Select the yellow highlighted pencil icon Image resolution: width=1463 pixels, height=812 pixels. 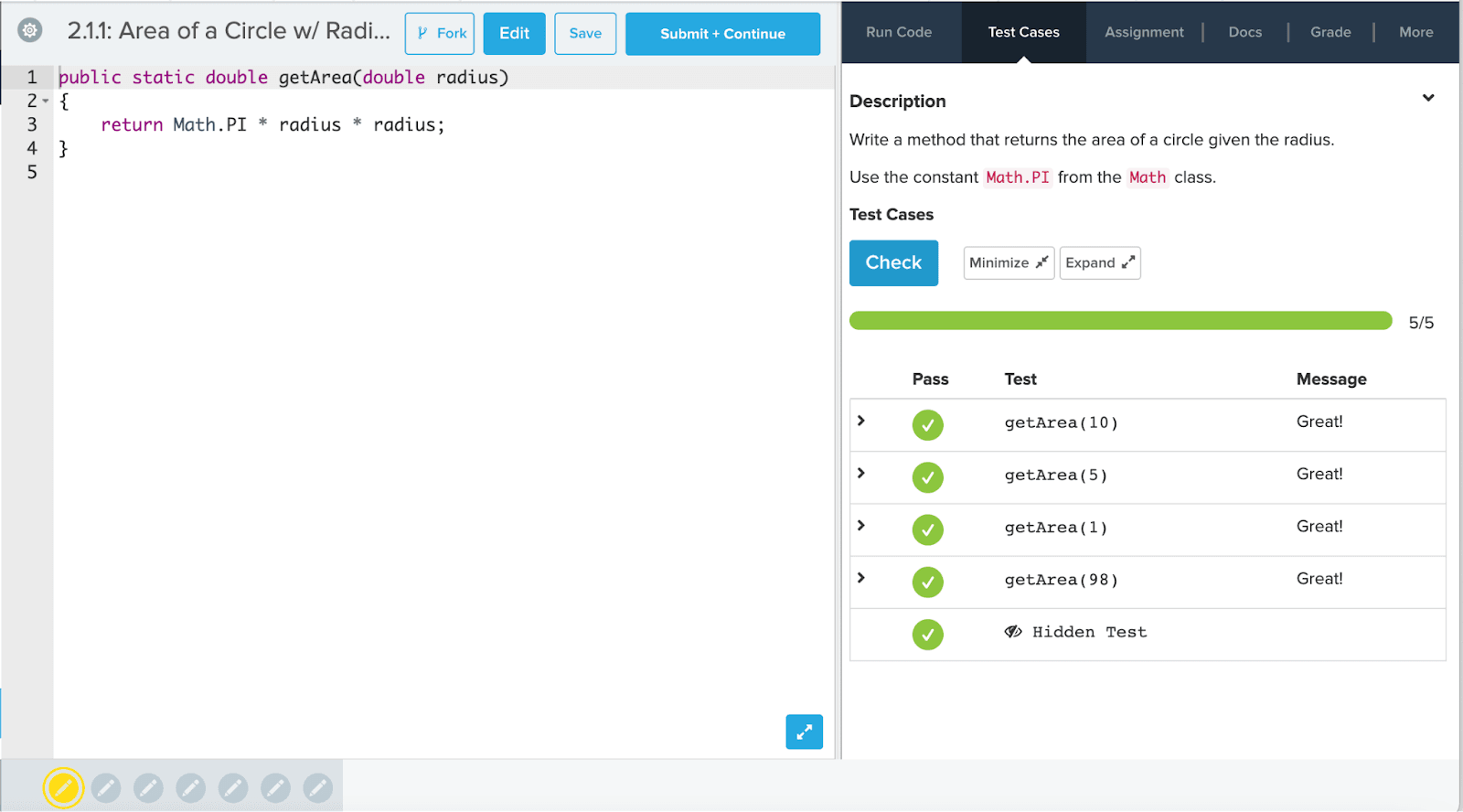coord(63,787)
